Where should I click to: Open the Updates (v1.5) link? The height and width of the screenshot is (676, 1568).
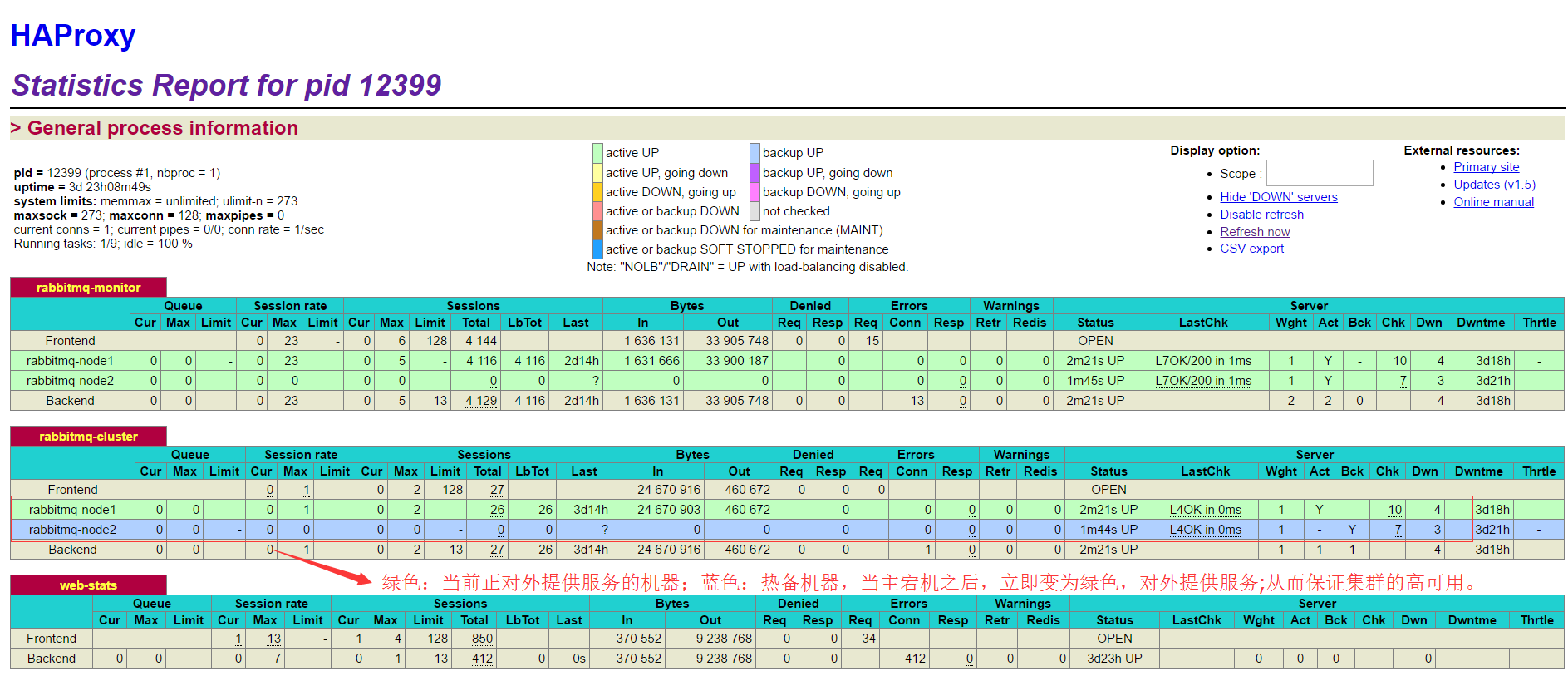[1494, 185]
